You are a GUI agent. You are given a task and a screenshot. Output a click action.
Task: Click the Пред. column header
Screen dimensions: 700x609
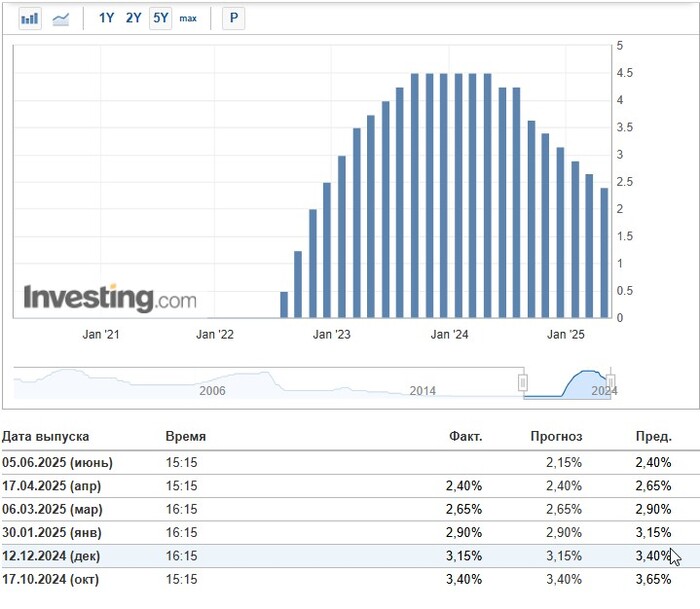coord(654,436)
